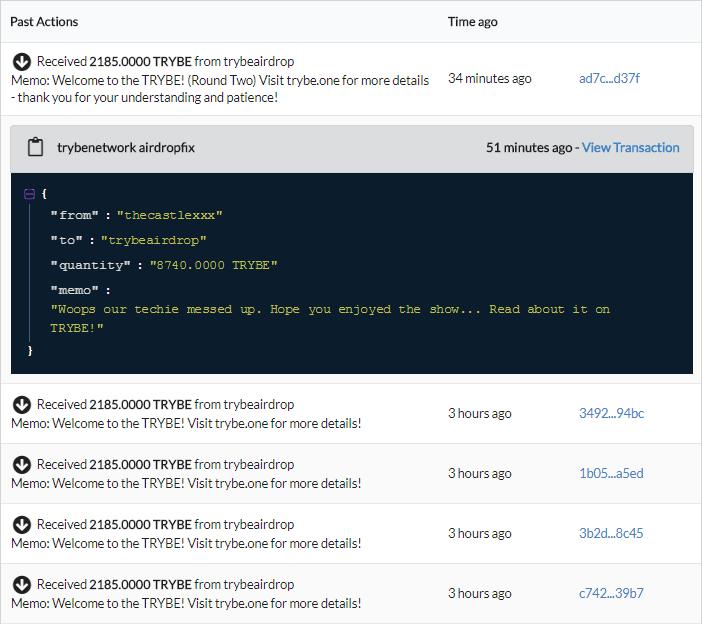Click the received arrow icon for transaction 3b2d...8c45
This screenshot has height=624, width=702.
click(x=21, y=525)
